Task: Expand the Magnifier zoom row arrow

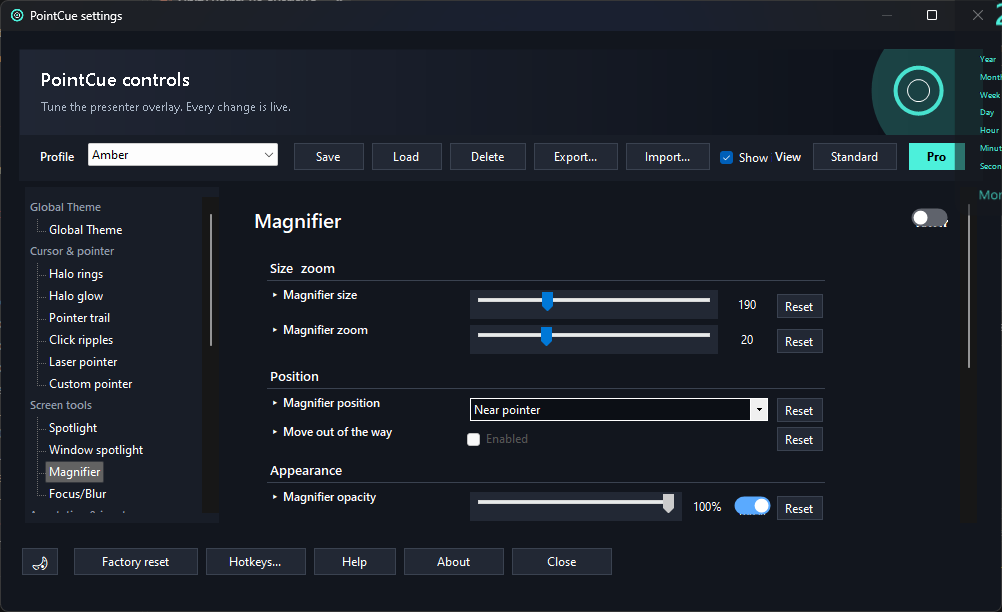Action: pos(275,330)
